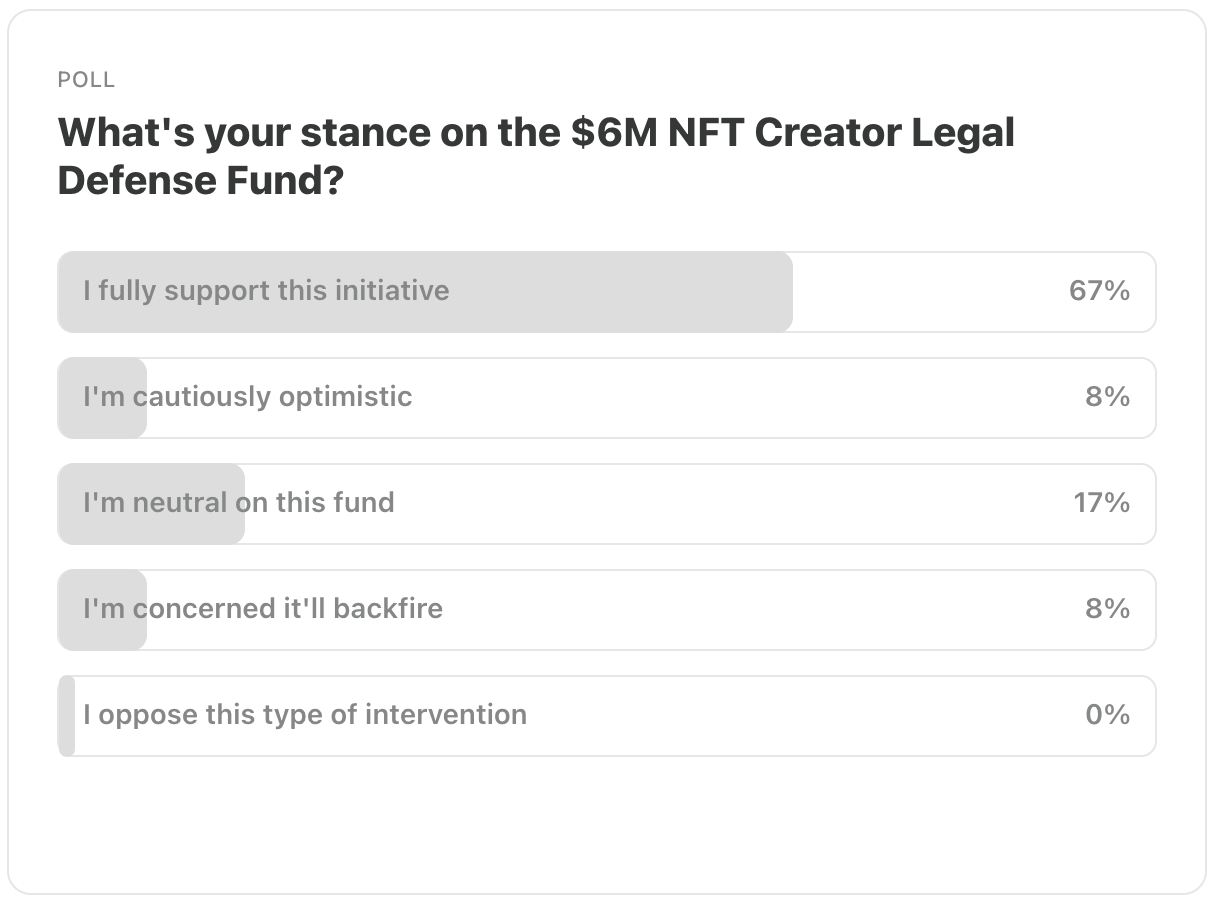The height and width of the screenshot is (904, 1218).
Task: Click the 8% beside cautiously optimistic
Action: pos(1107,397)
